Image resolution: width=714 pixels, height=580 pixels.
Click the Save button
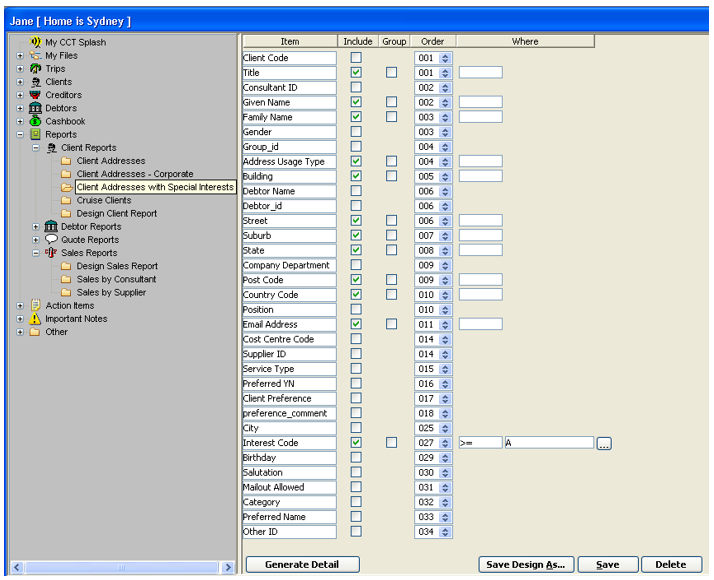pos(608,565)
